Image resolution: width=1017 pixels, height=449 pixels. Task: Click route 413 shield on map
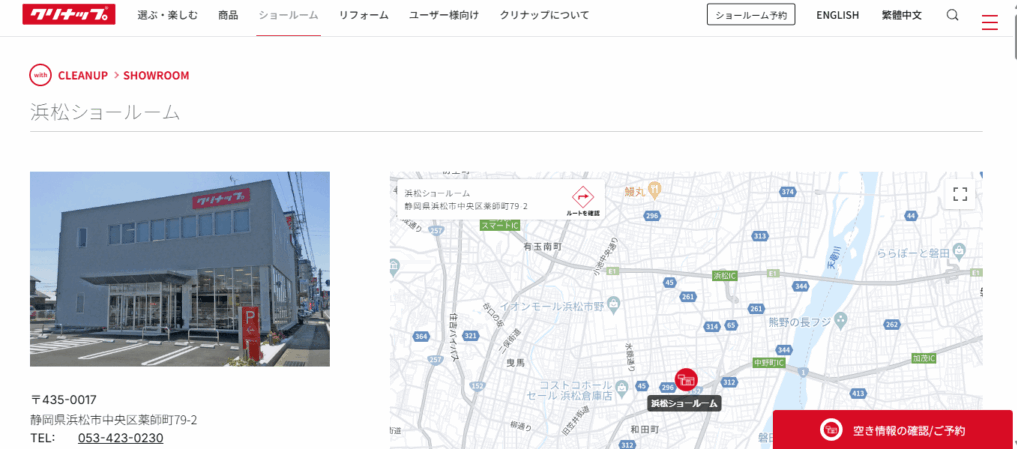858,393
